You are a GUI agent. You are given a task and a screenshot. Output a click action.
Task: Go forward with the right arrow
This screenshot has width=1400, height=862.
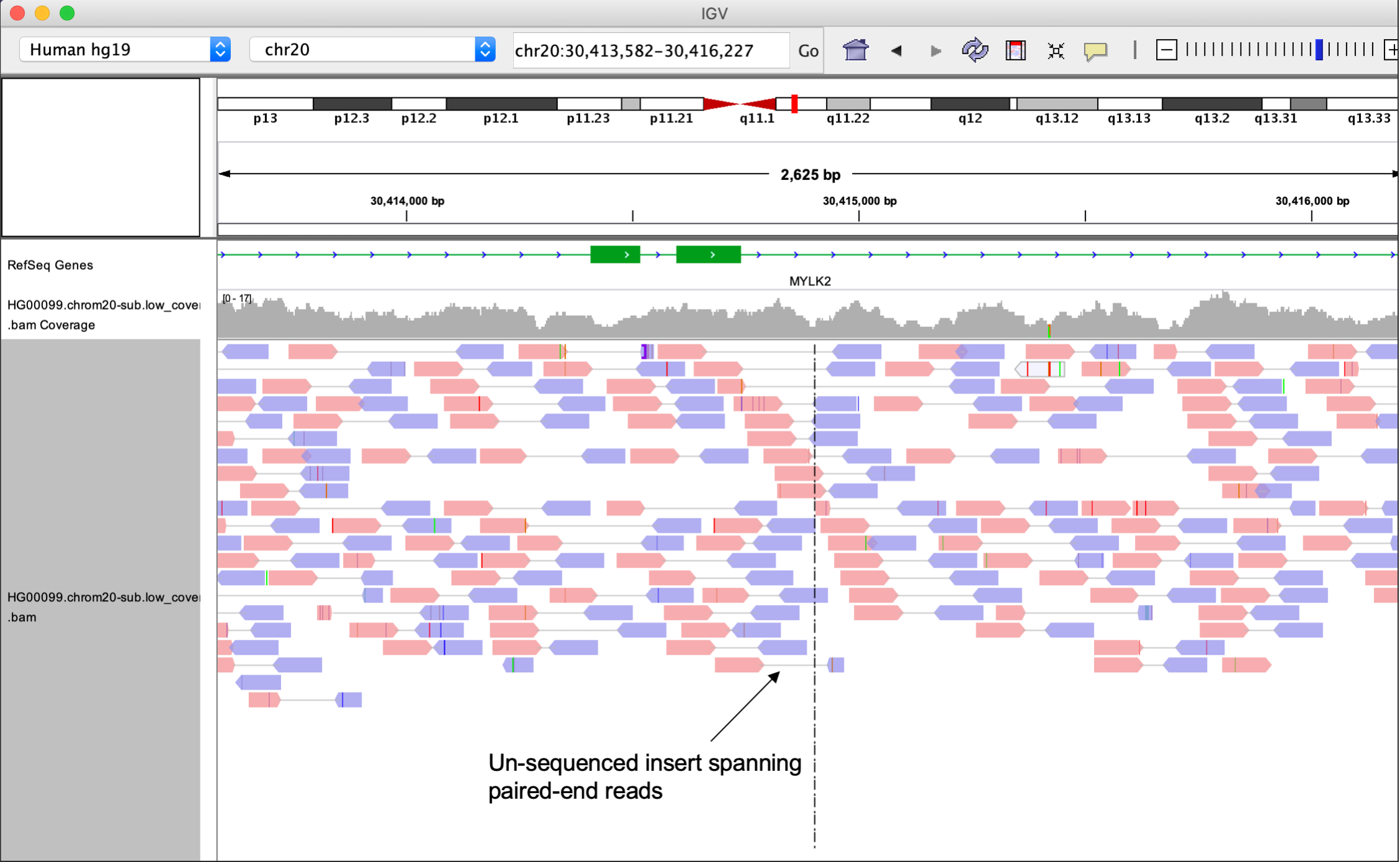pos(935,51)
